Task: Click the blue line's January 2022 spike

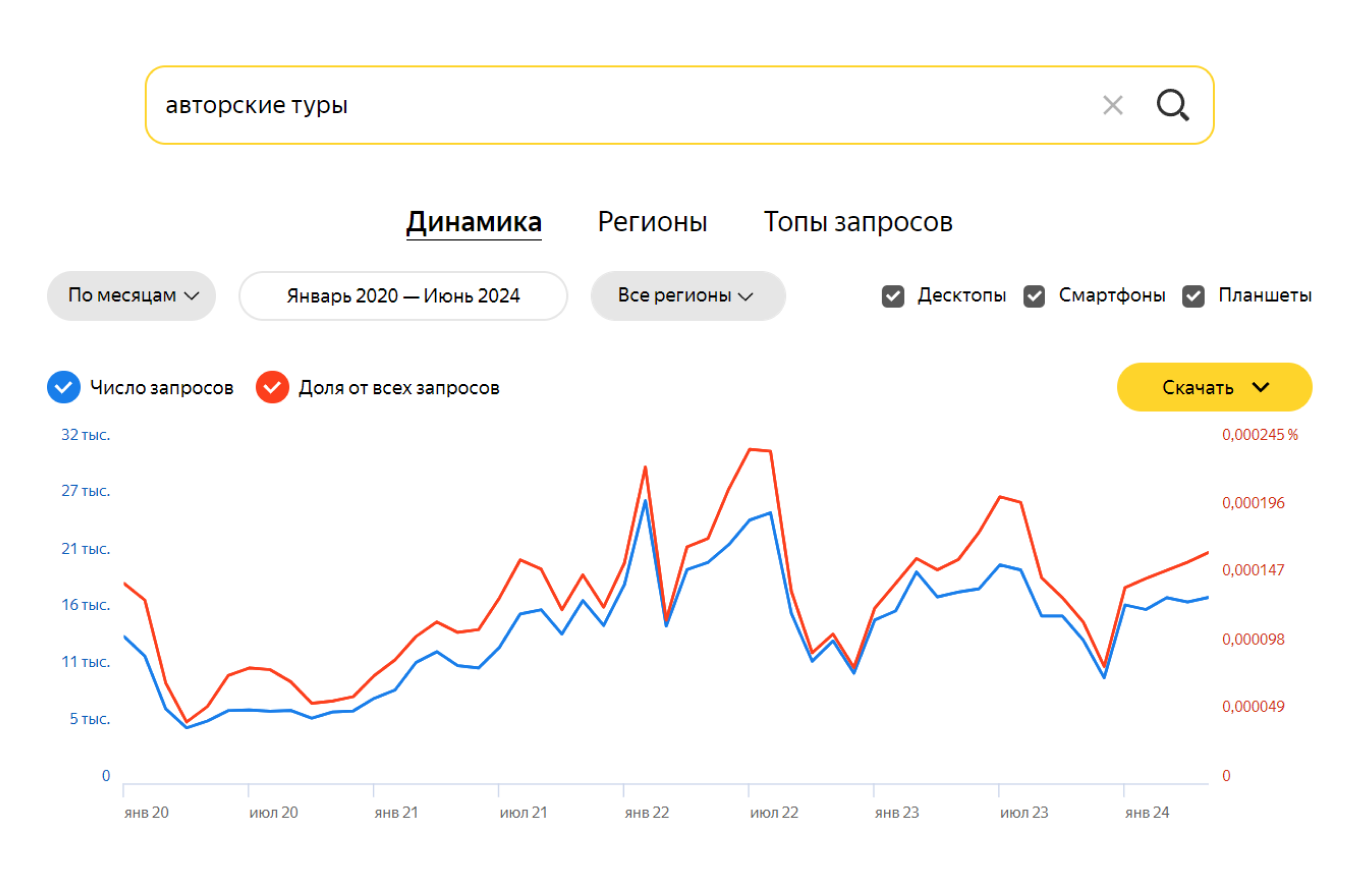Action: [x=645, y=500]
